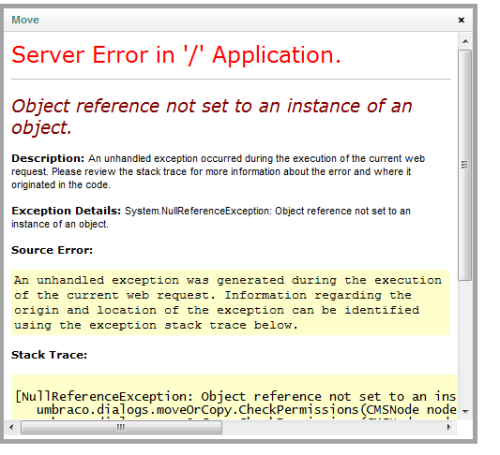Click the vertical scrollbar down arrow
This screenshot has width=500, height=455.
(x=465, y=411)
